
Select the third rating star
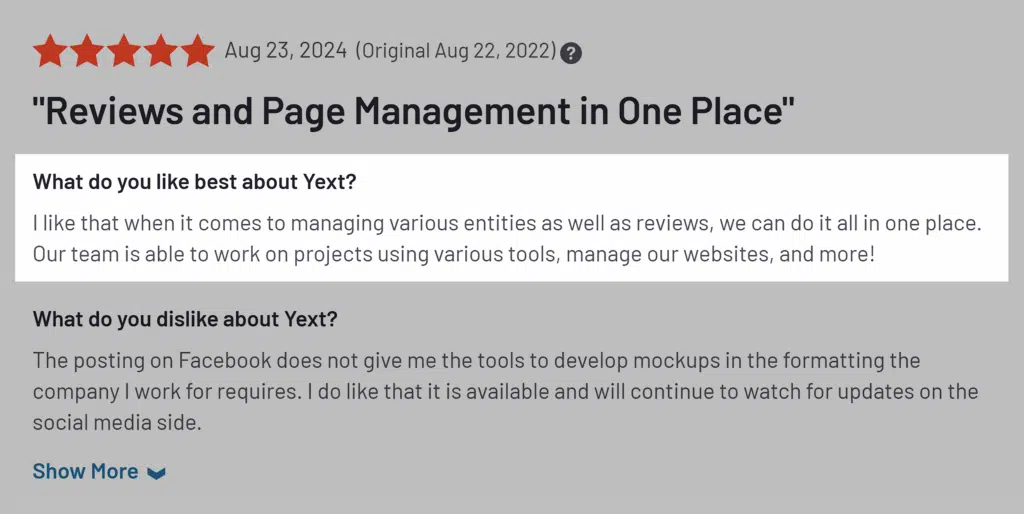pyautogui.click(x=124, y=50)
